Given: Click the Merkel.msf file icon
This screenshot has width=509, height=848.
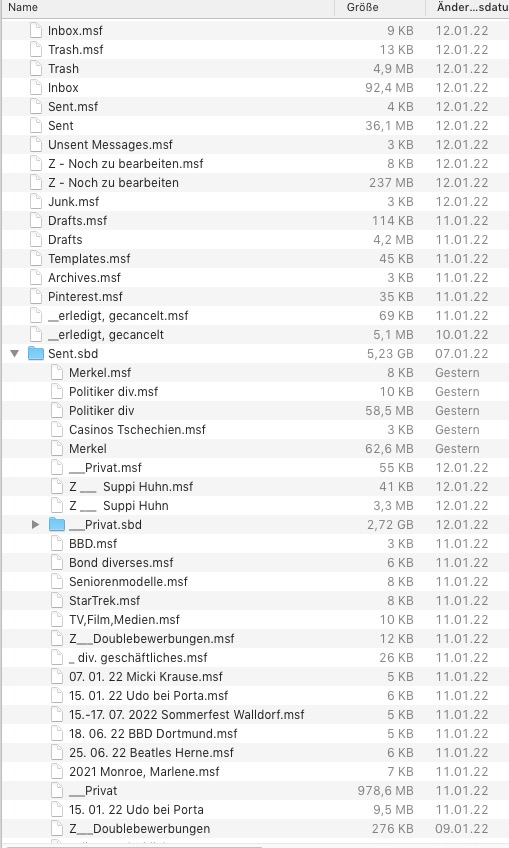Looking at the screenshot, I should (57, 373).
